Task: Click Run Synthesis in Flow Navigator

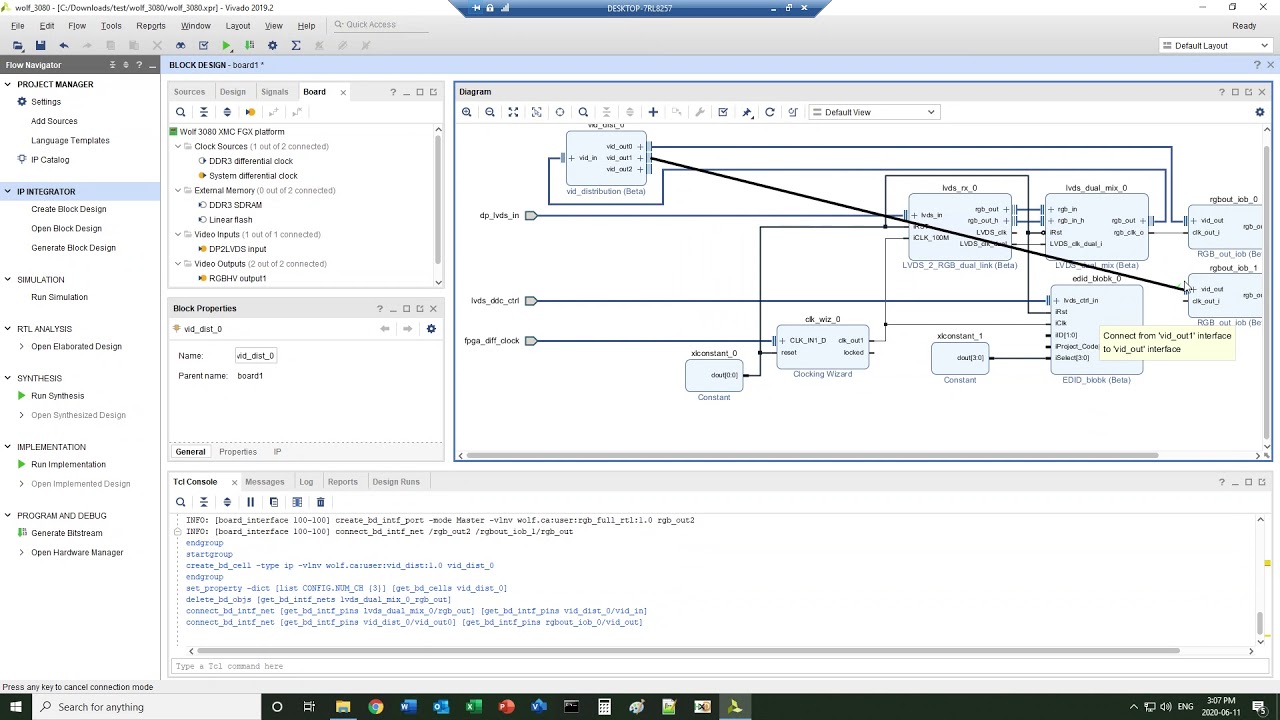Action: pyautogui.click(x=58, y=396)
